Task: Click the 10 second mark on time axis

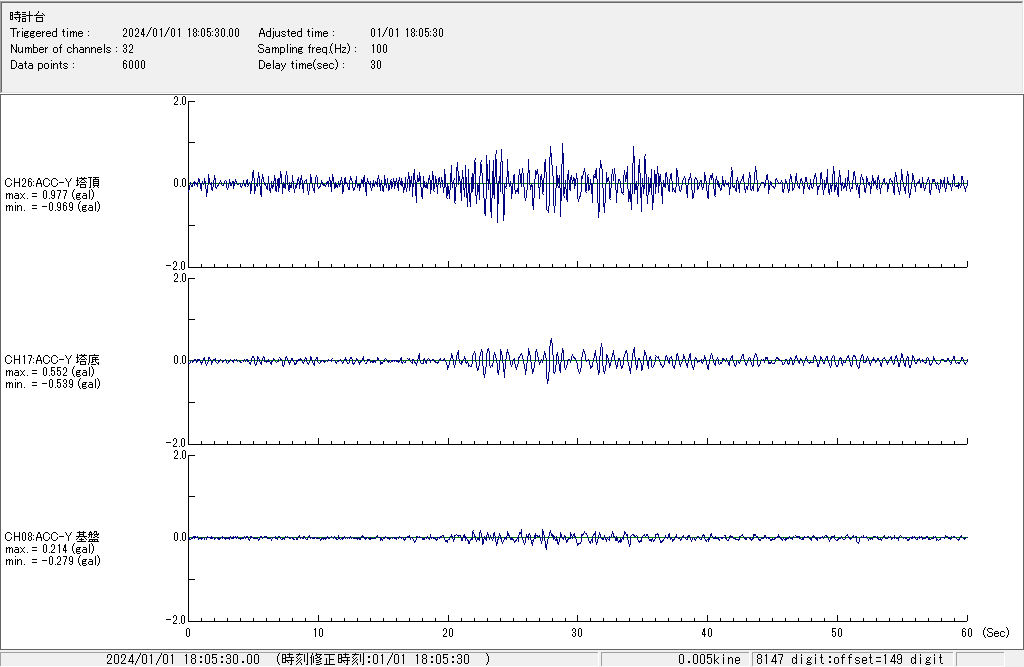Action: (x=318, y=633)
